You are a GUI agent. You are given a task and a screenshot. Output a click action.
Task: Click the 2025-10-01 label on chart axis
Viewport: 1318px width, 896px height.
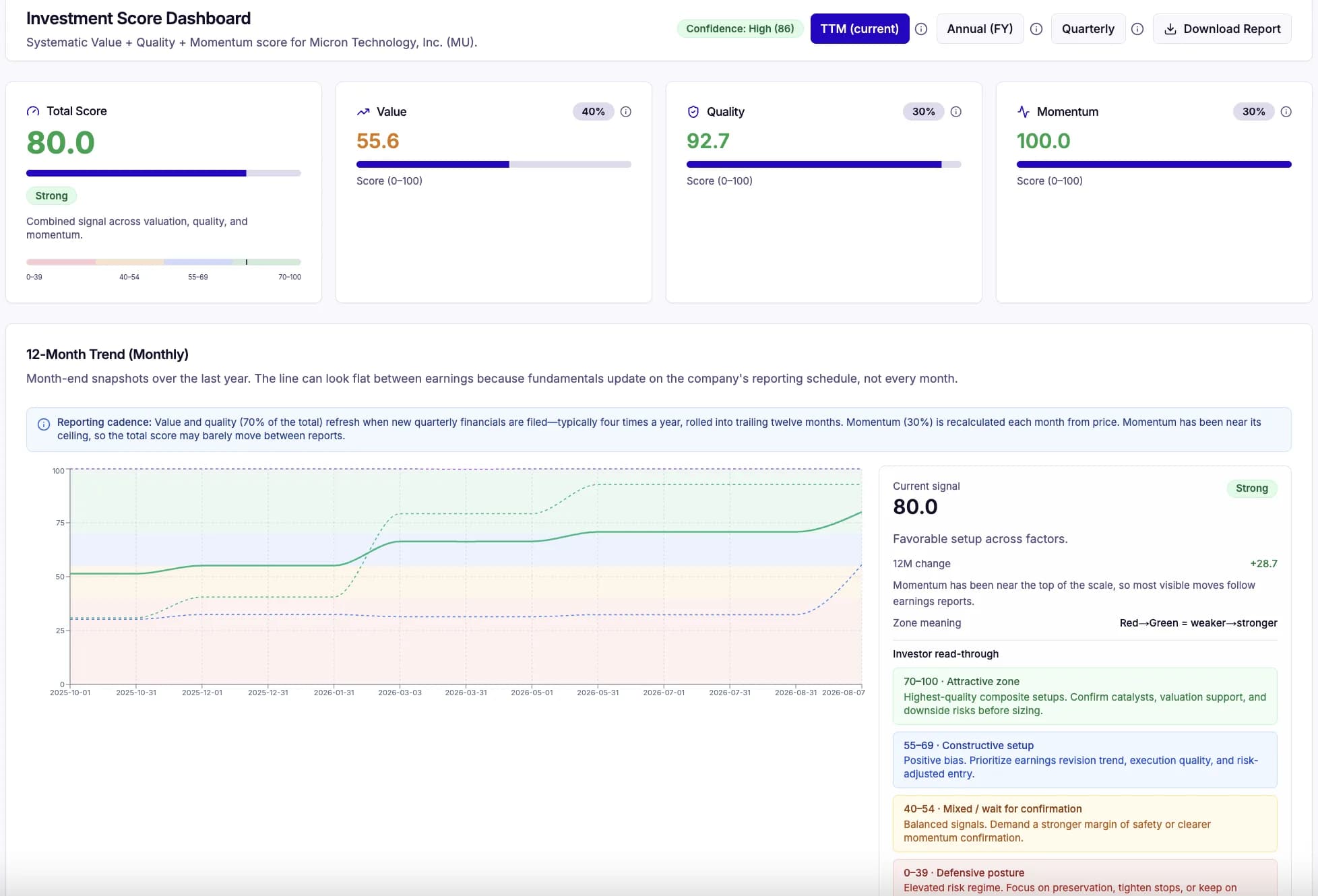(x=70, y=693)
